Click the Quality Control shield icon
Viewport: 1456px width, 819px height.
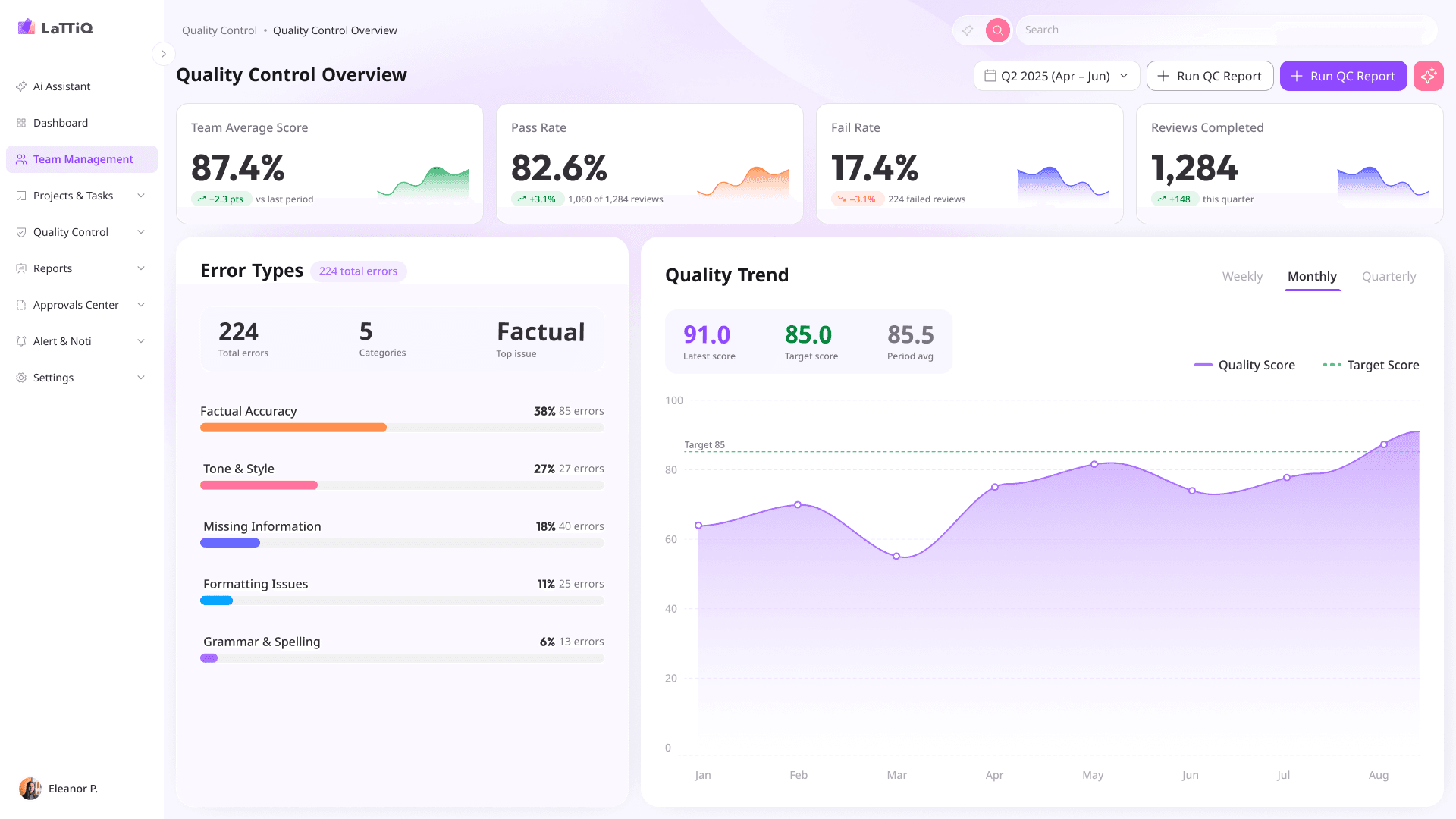[21, 232]
